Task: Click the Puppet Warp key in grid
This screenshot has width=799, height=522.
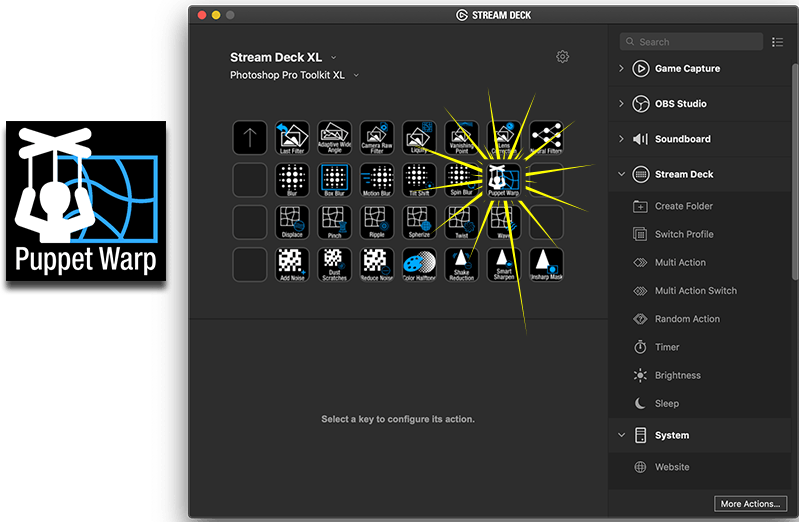Action: click(x=503, y=180)
